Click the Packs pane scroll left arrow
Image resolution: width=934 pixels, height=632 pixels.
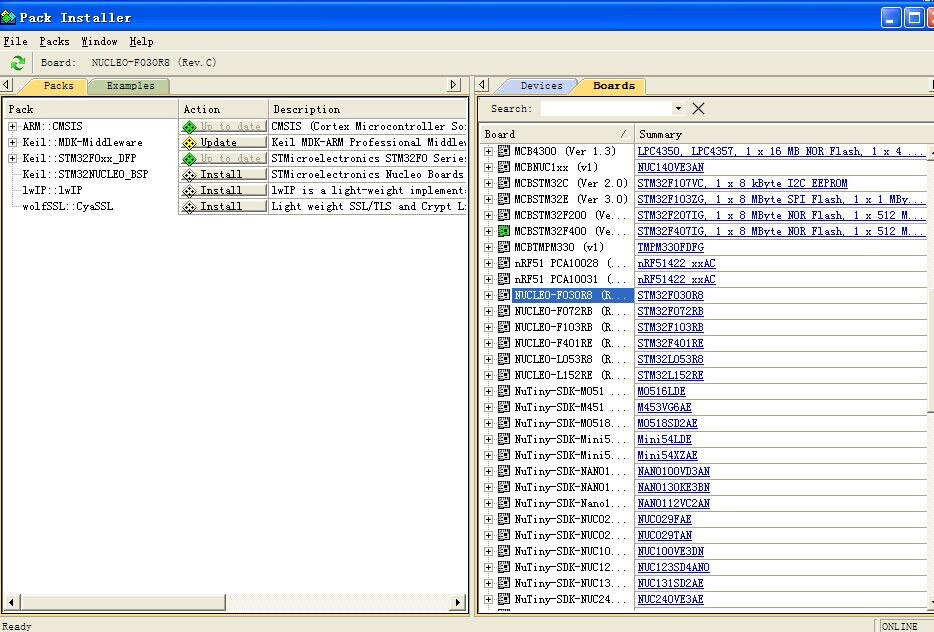(x=11, y=602)
